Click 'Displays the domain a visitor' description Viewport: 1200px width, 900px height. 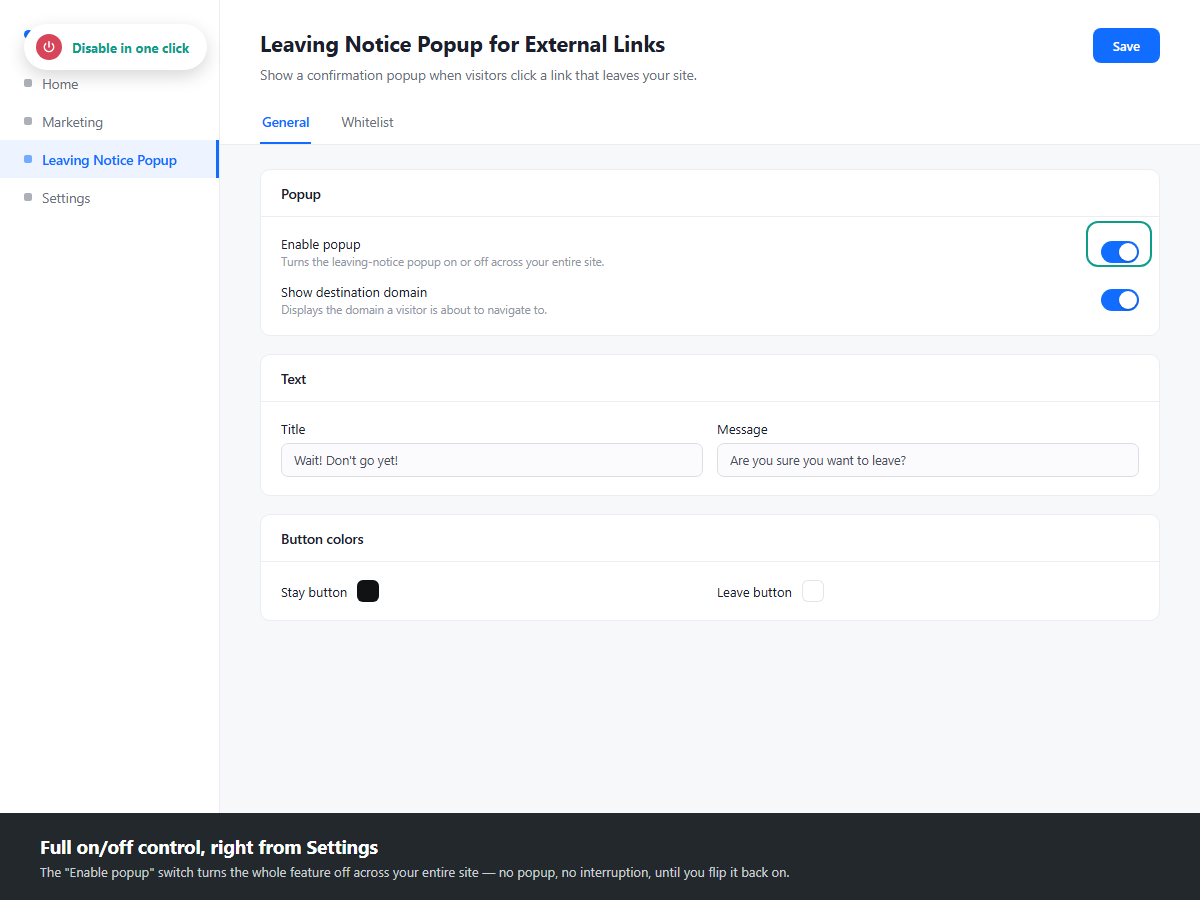(x=414, y=310)
